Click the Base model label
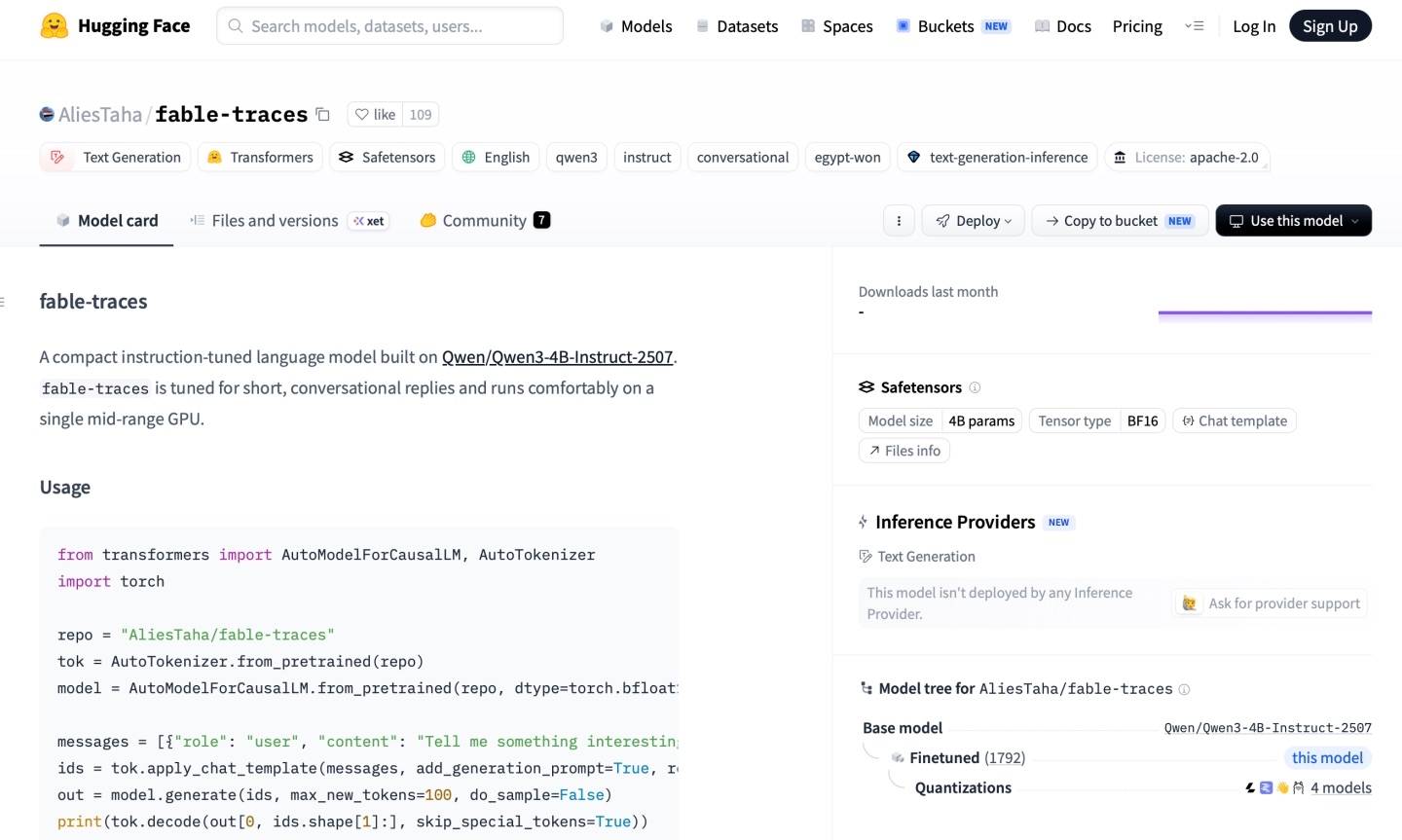 903,728
